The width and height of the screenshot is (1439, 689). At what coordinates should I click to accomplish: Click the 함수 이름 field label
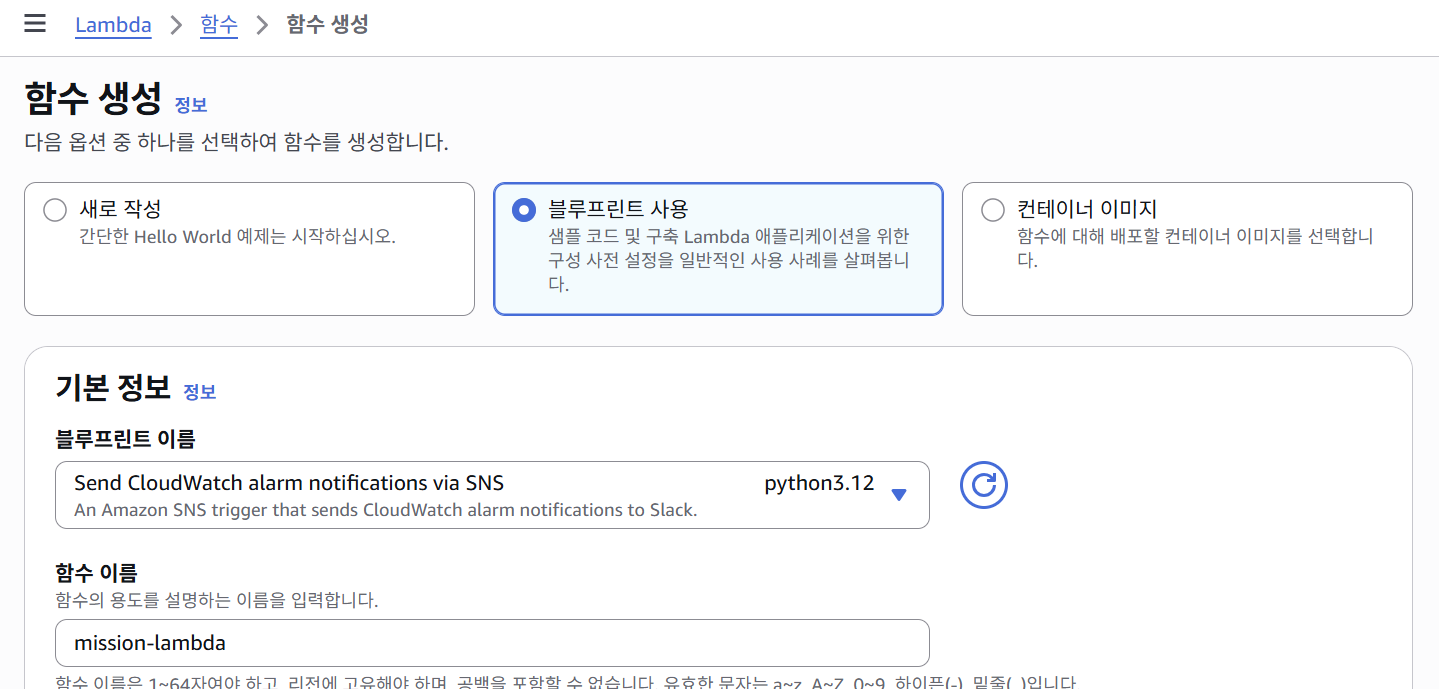[96, 573]
